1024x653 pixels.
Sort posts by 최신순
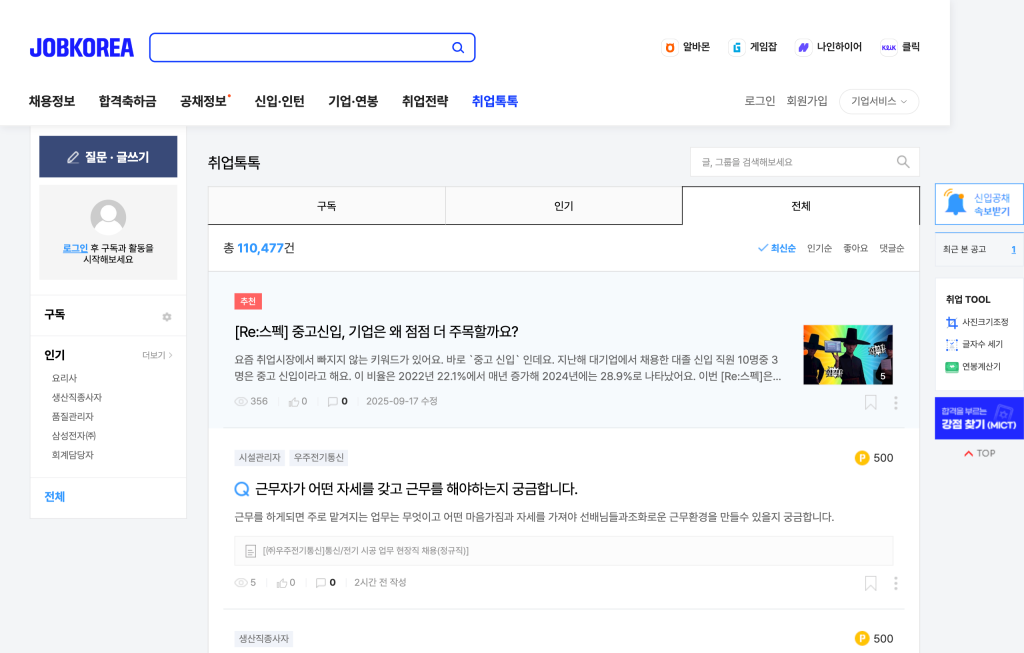pyautogui.click(x=777, y=248)
